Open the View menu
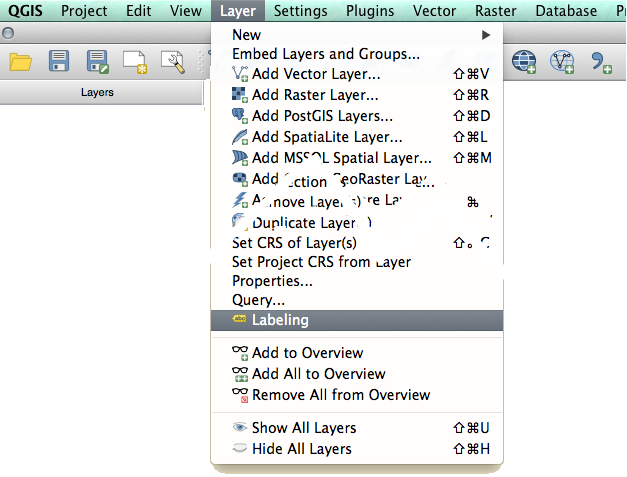The width and height of the screenshot is (627, 477). pyautogui.click(x=186, y=11)
